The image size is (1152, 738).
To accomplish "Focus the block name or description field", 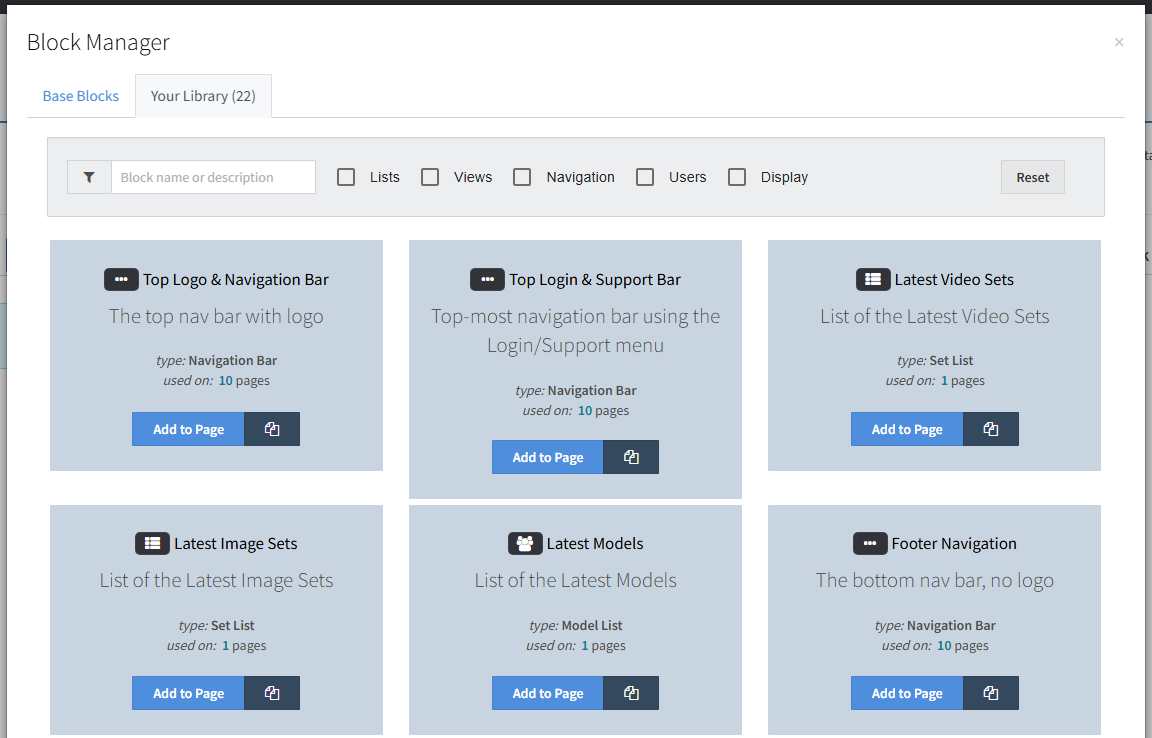I will pos(213,177).
